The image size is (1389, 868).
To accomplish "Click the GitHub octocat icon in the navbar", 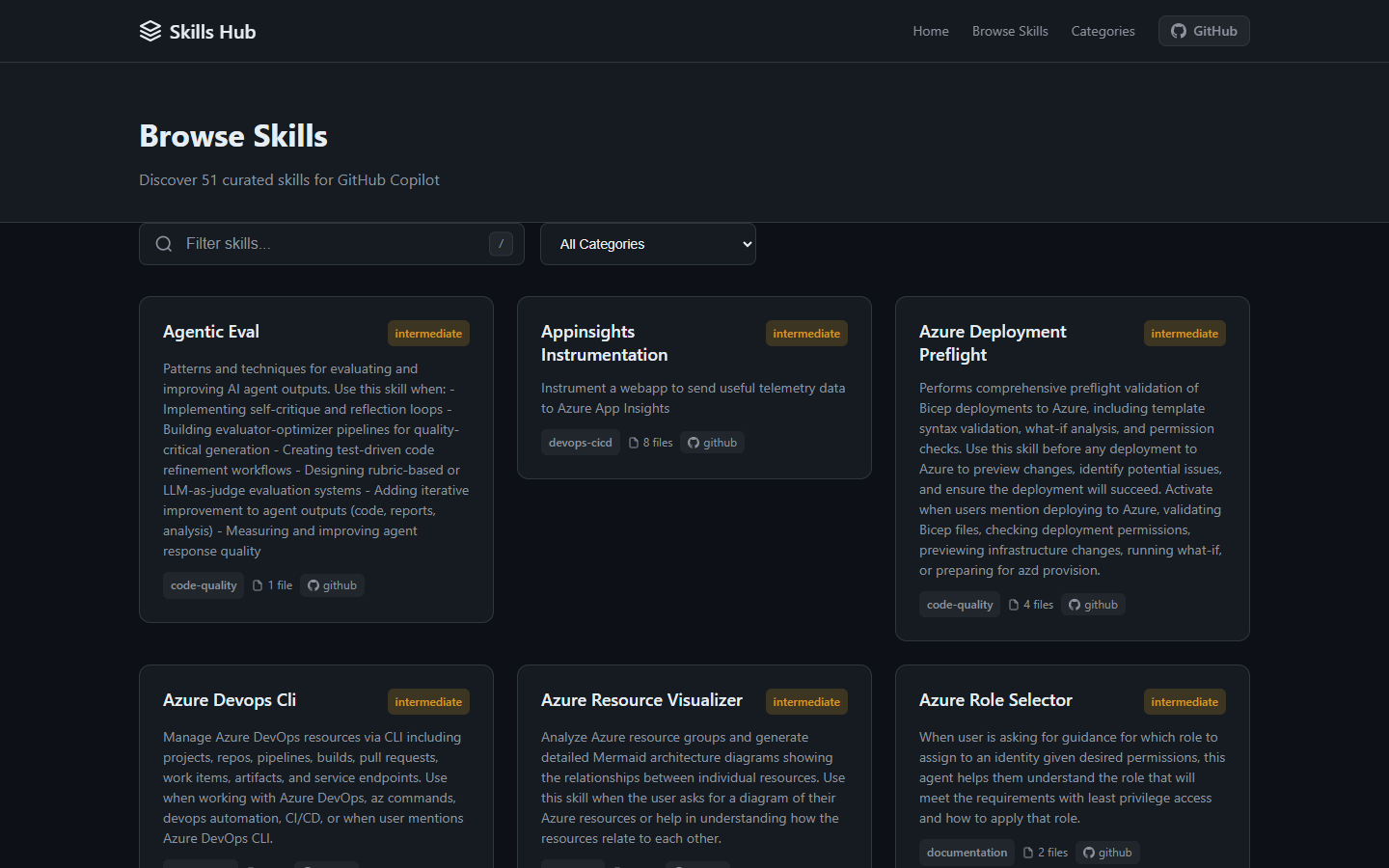I will [x=1179, y=31].
